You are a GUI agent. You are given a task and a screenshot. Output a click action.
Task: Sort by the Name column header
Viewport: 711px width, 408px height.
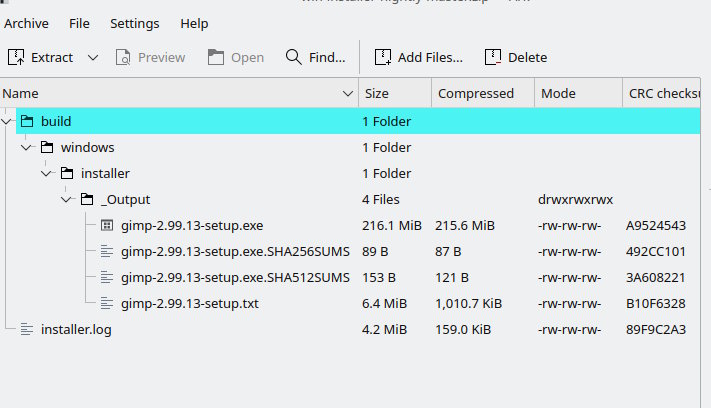[179, 93]
